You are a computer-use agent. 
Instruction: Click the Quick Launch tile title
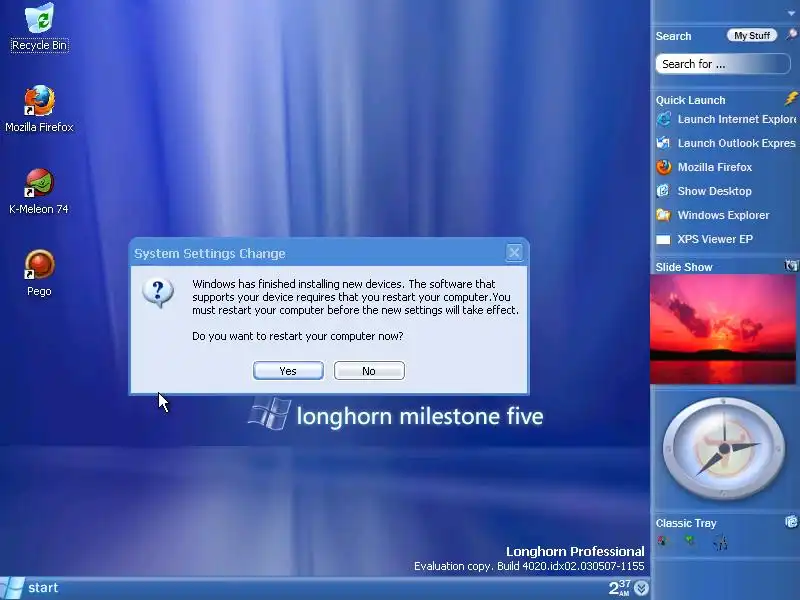click(x=690, y=100)
